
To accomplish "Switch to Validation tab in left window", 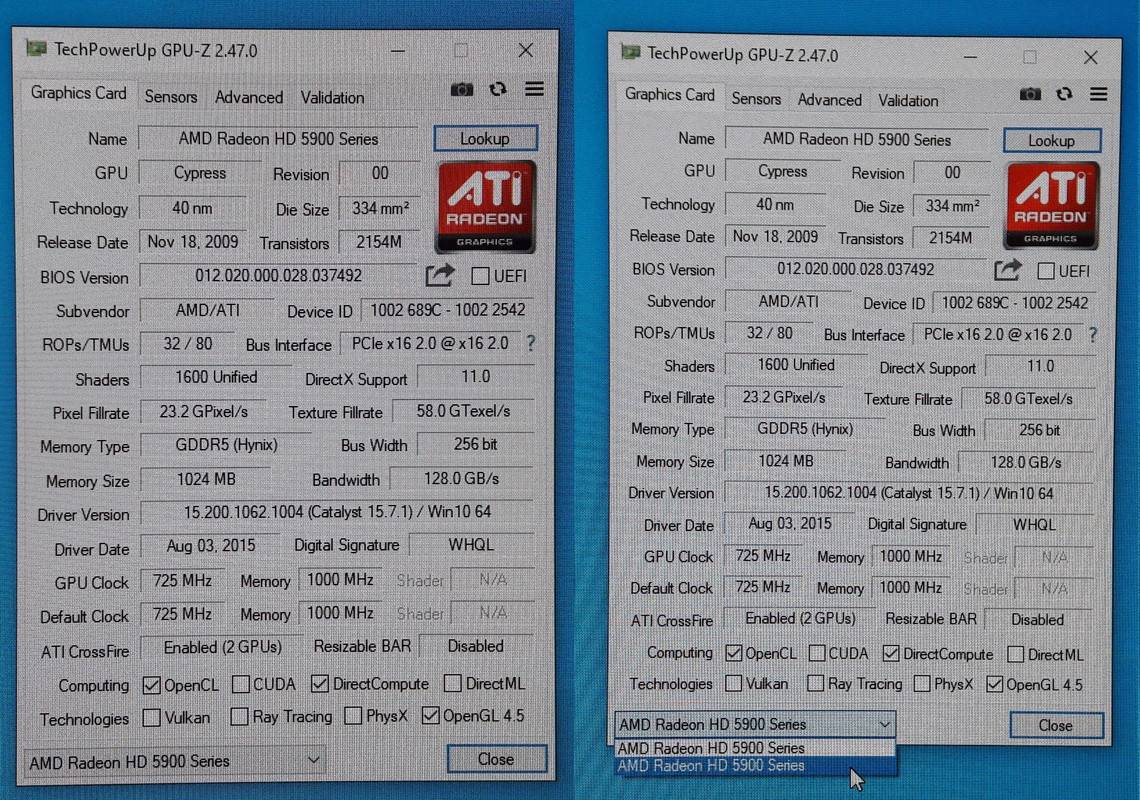I will pyautogui.click(x=332, y=97).
